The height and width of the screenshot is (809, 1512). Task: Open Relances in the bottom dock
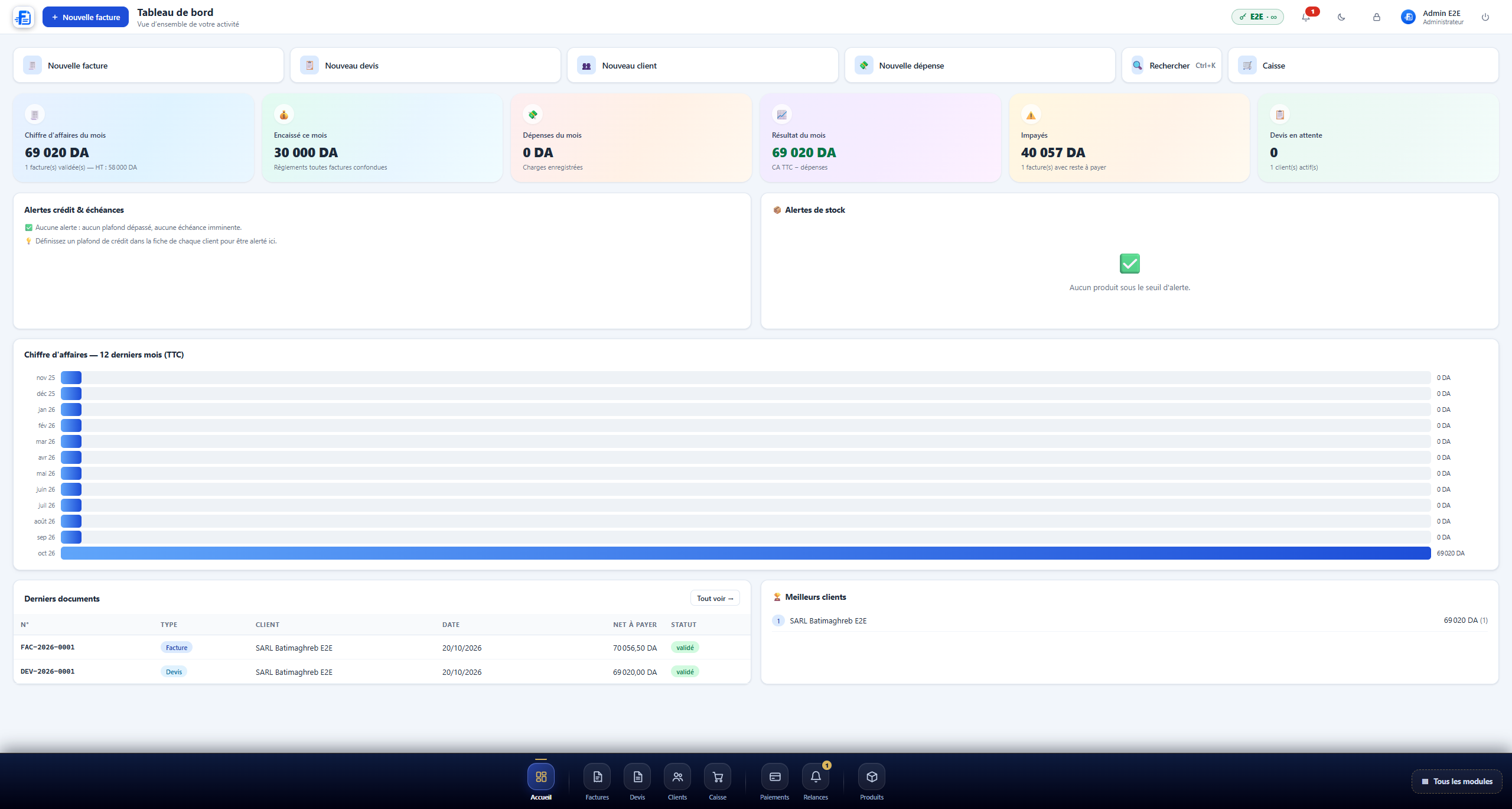[x=816, y=782]
